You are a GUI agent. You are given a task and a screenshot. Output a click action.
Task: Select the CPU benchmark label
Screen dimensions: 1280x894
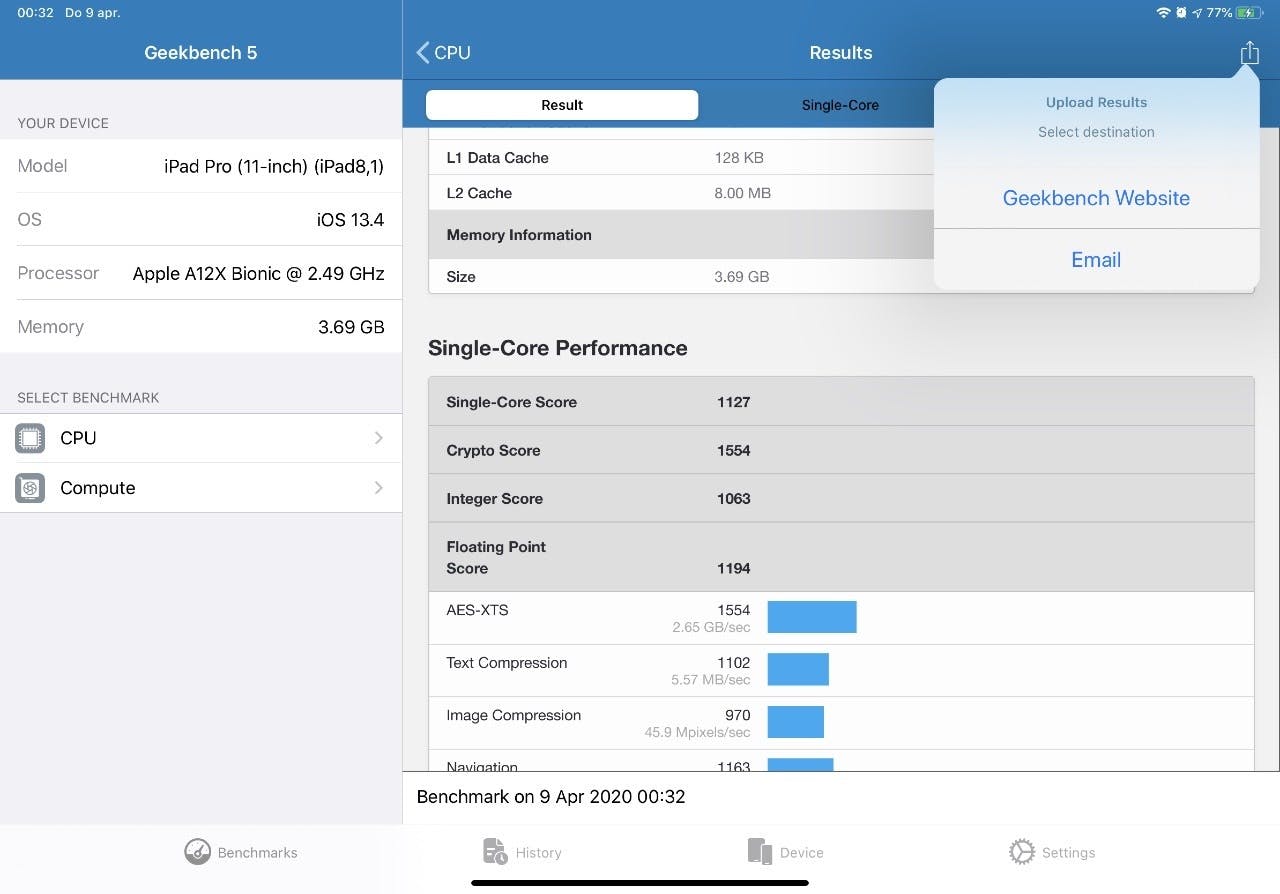coord(78,438)
